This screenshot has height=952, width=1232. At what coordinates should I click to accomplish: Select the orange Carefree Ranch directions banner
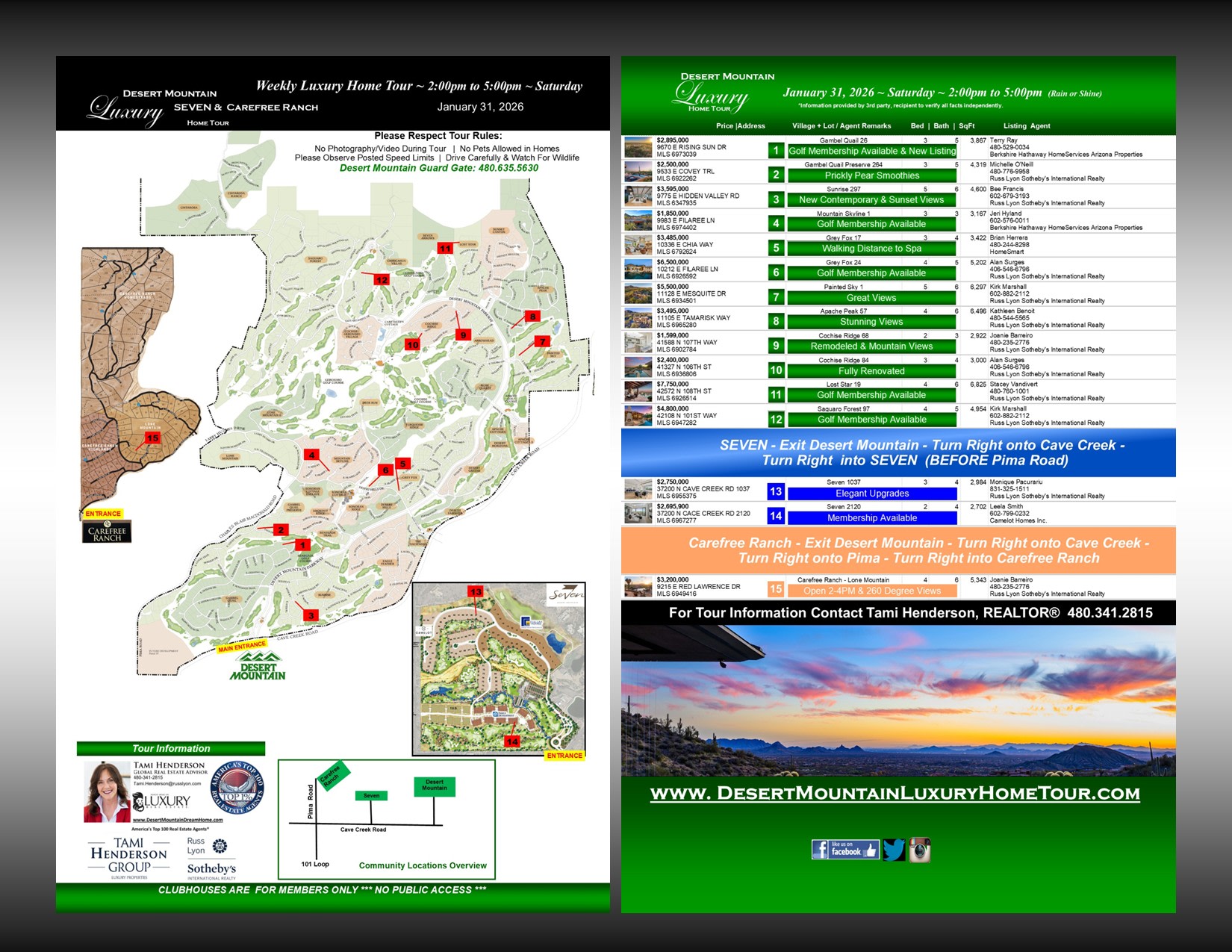coord(898,550)
